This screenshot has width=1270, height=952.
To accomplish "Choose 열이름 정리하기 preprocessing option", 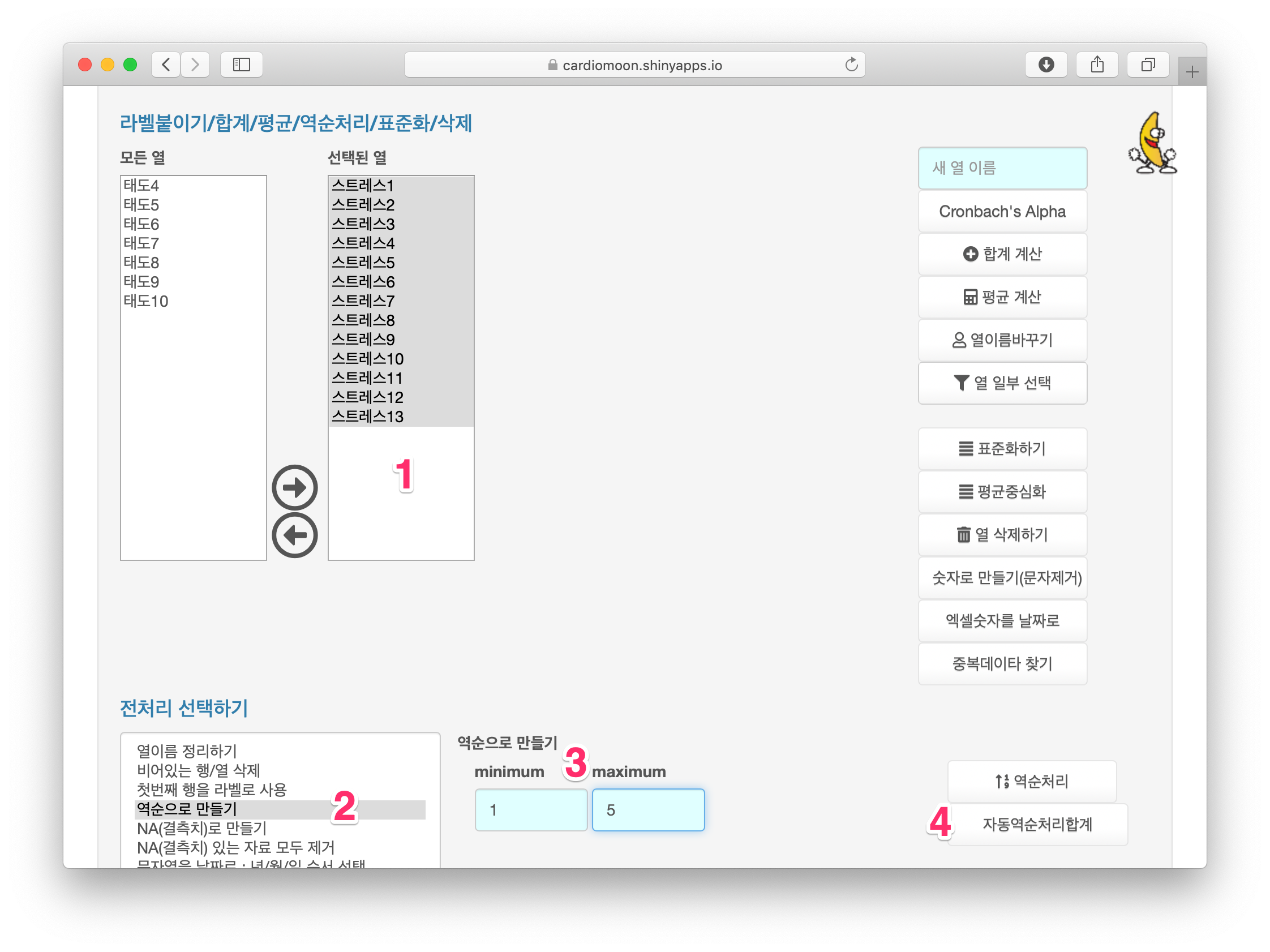I will [x=187, y=751].
